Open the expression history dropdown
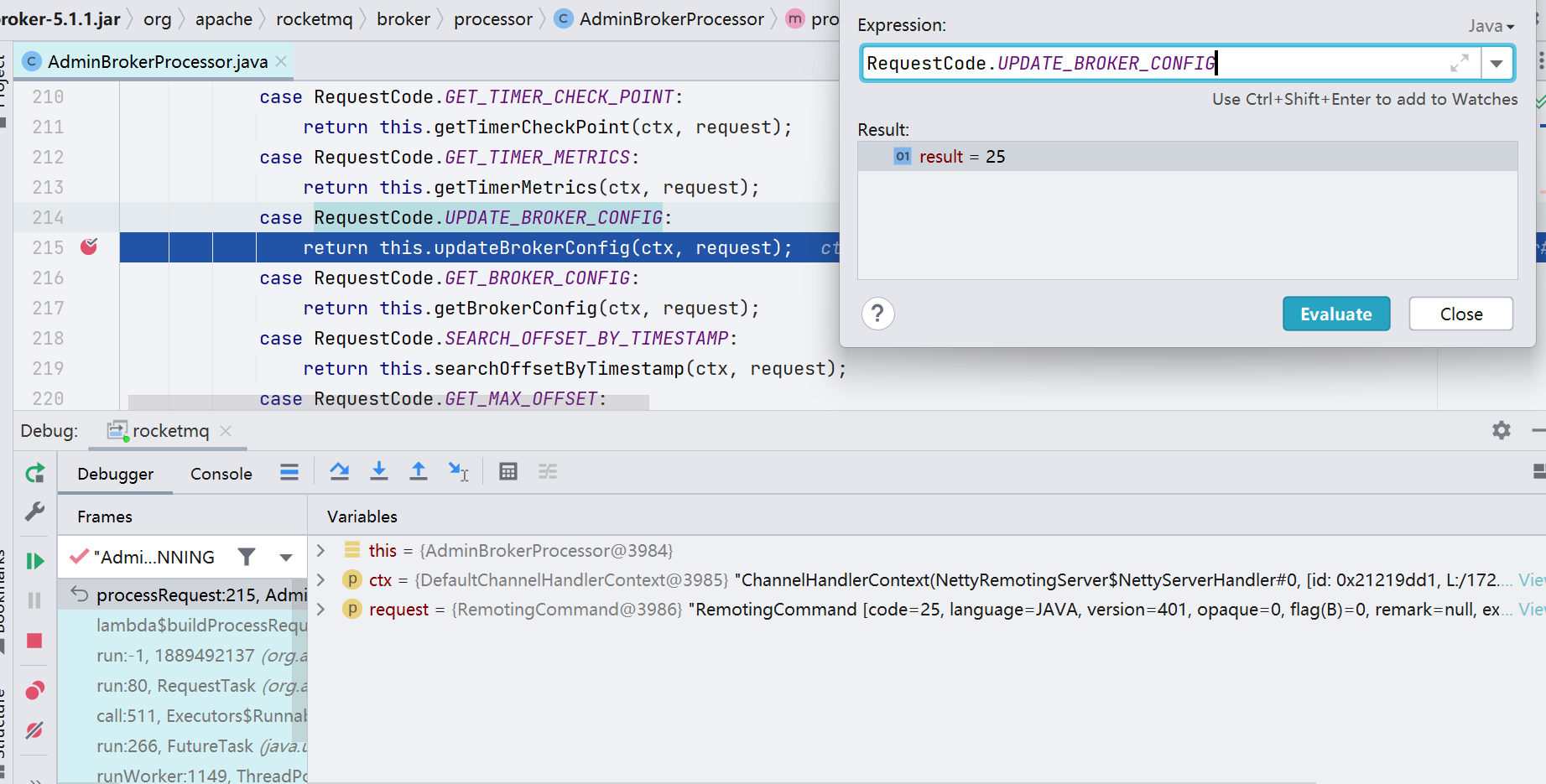Viewport: 1546px width, 784px height. pyautogui.click(x=1498, y=63)
